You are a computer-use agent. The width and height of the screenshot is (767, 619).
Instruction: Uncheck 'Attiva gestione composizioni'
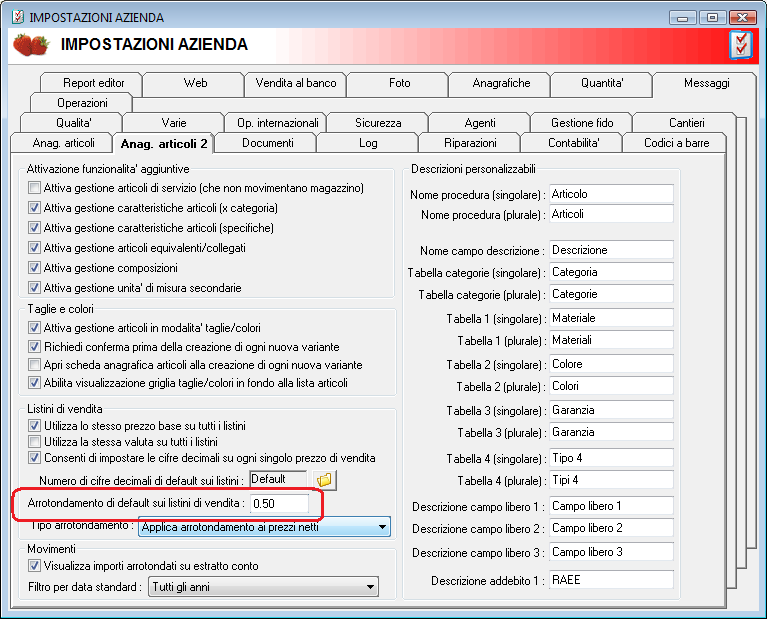(x=34, y=268)
